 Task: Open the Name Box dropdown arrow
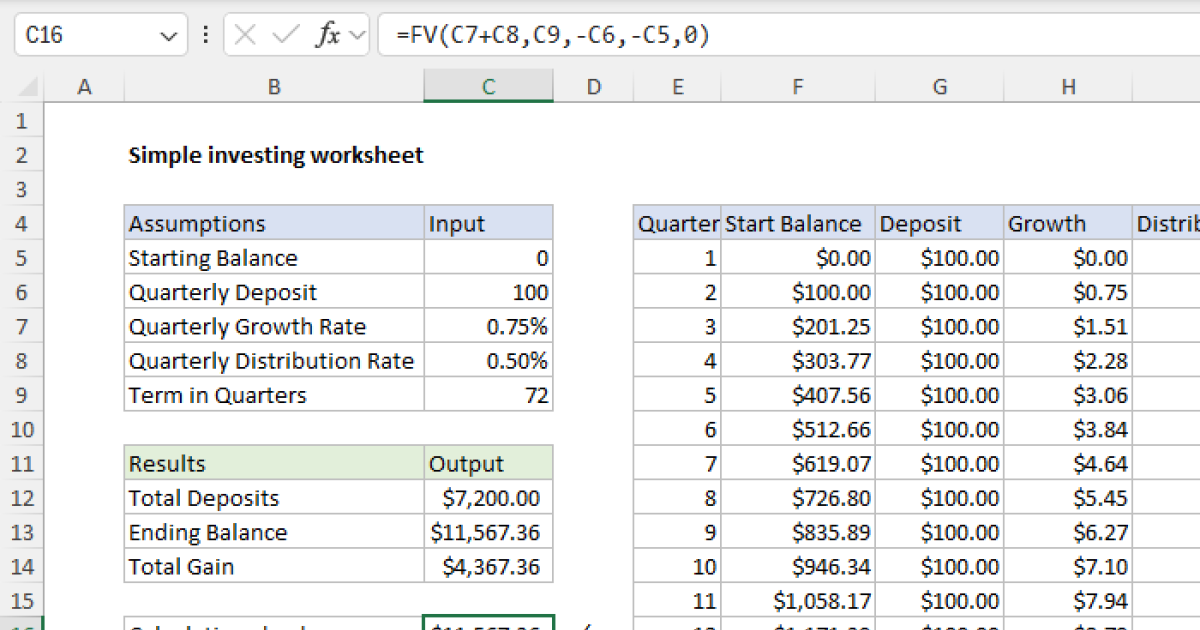[x=170, y=33]
